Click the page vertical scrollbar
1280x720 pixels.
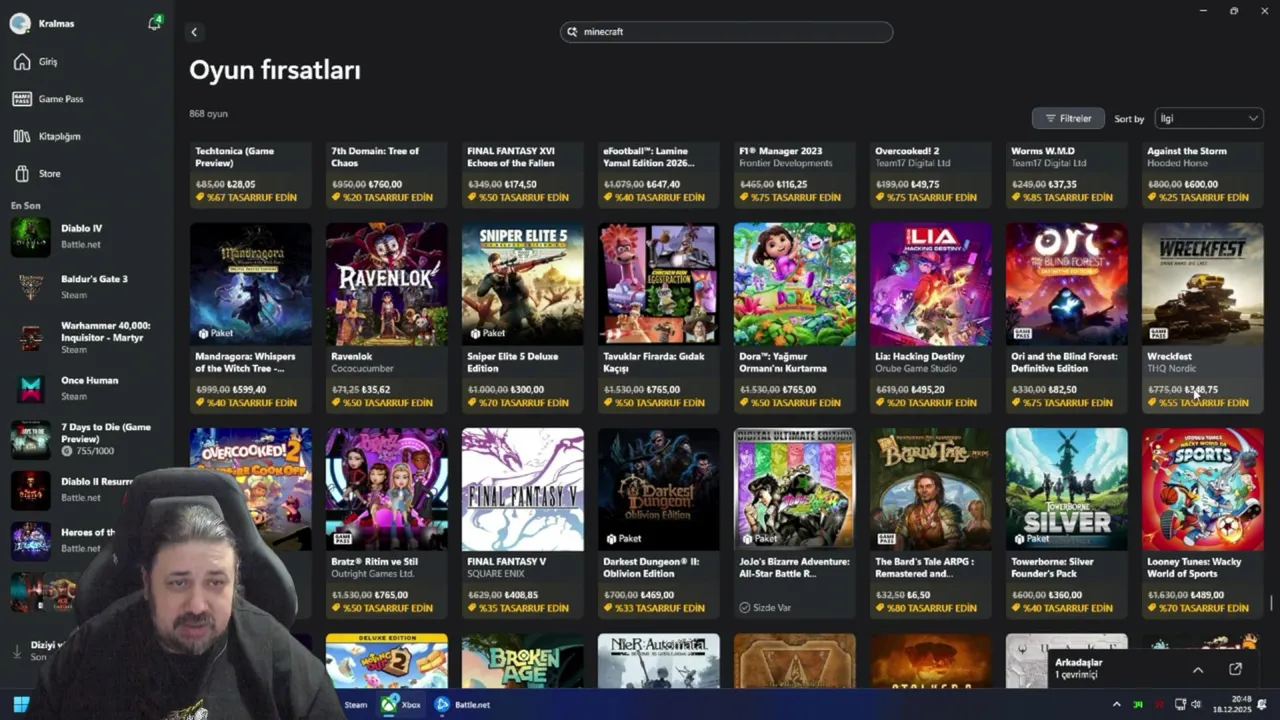click(1272, 603)
